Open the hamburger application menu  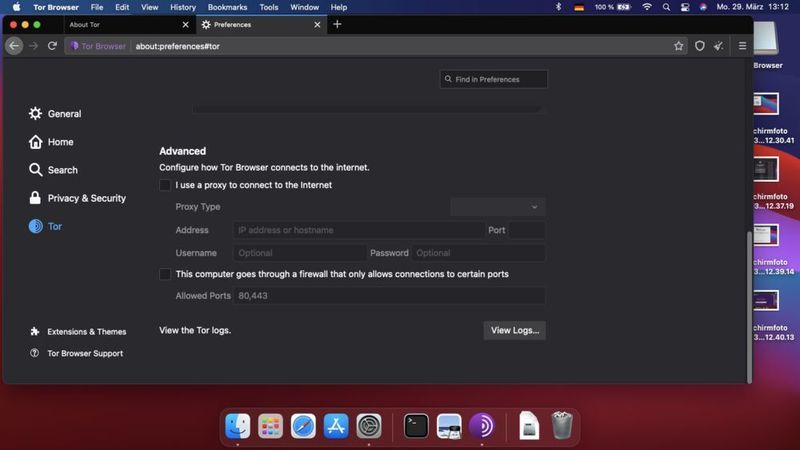(x=742, y=46)
